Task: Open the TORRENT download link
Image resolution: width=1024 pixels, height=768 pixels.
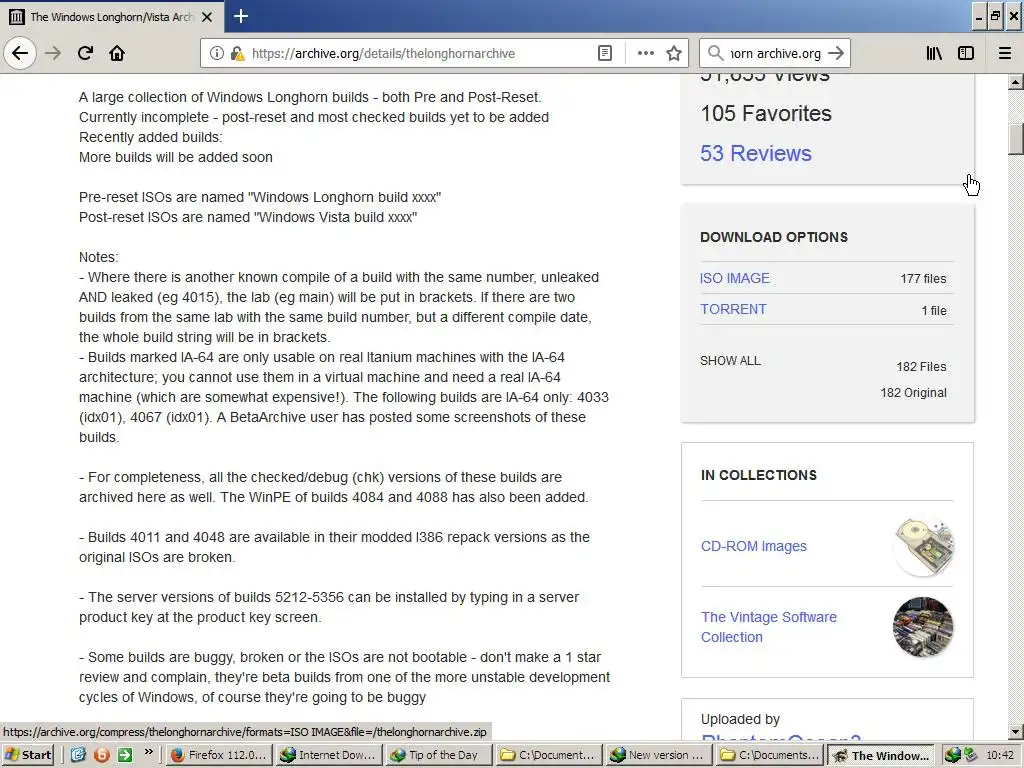Action: 733,309
